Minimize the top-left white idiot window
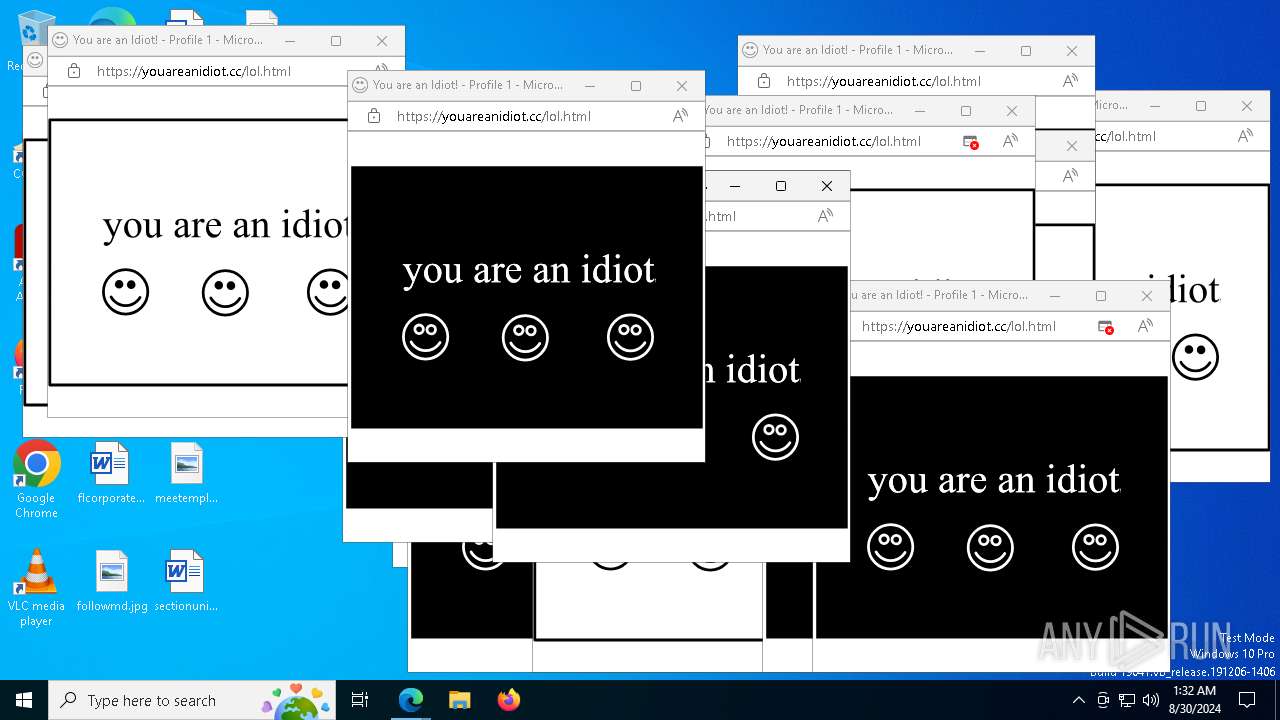Viewport: 1280px width, 720px height. click(290, 41)
